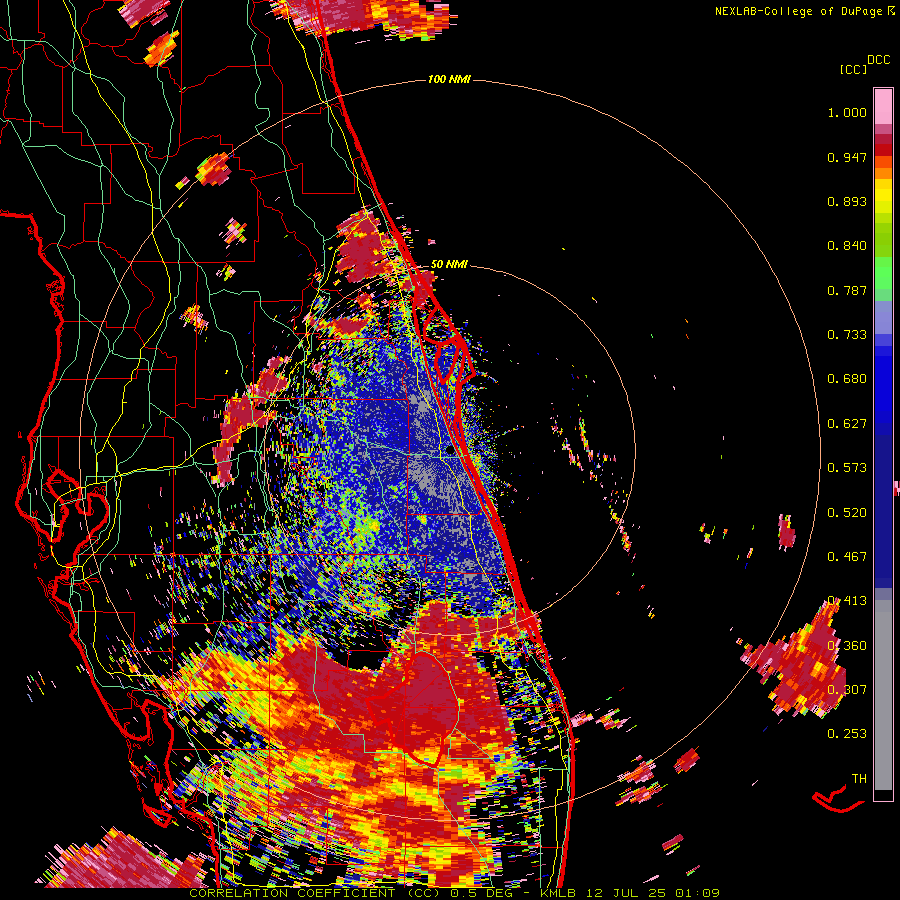The image size is (900, 900).
Task: Click the 1.000 value on the color scale
Action: (847, 112)
